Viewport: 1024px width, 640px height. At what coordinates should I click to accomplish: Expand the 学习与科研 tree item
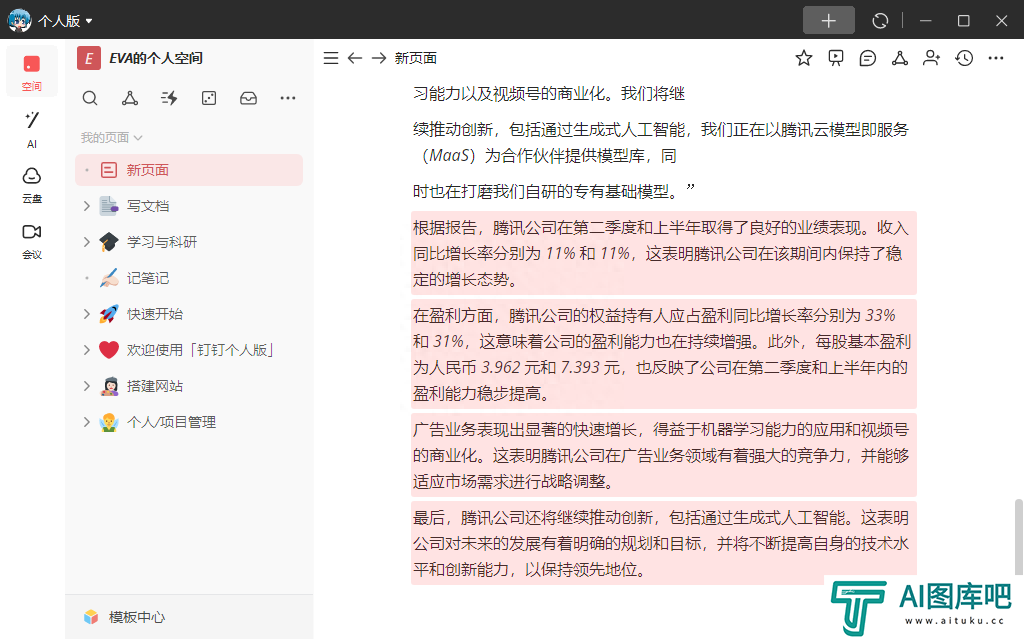[x=87, y=242]
